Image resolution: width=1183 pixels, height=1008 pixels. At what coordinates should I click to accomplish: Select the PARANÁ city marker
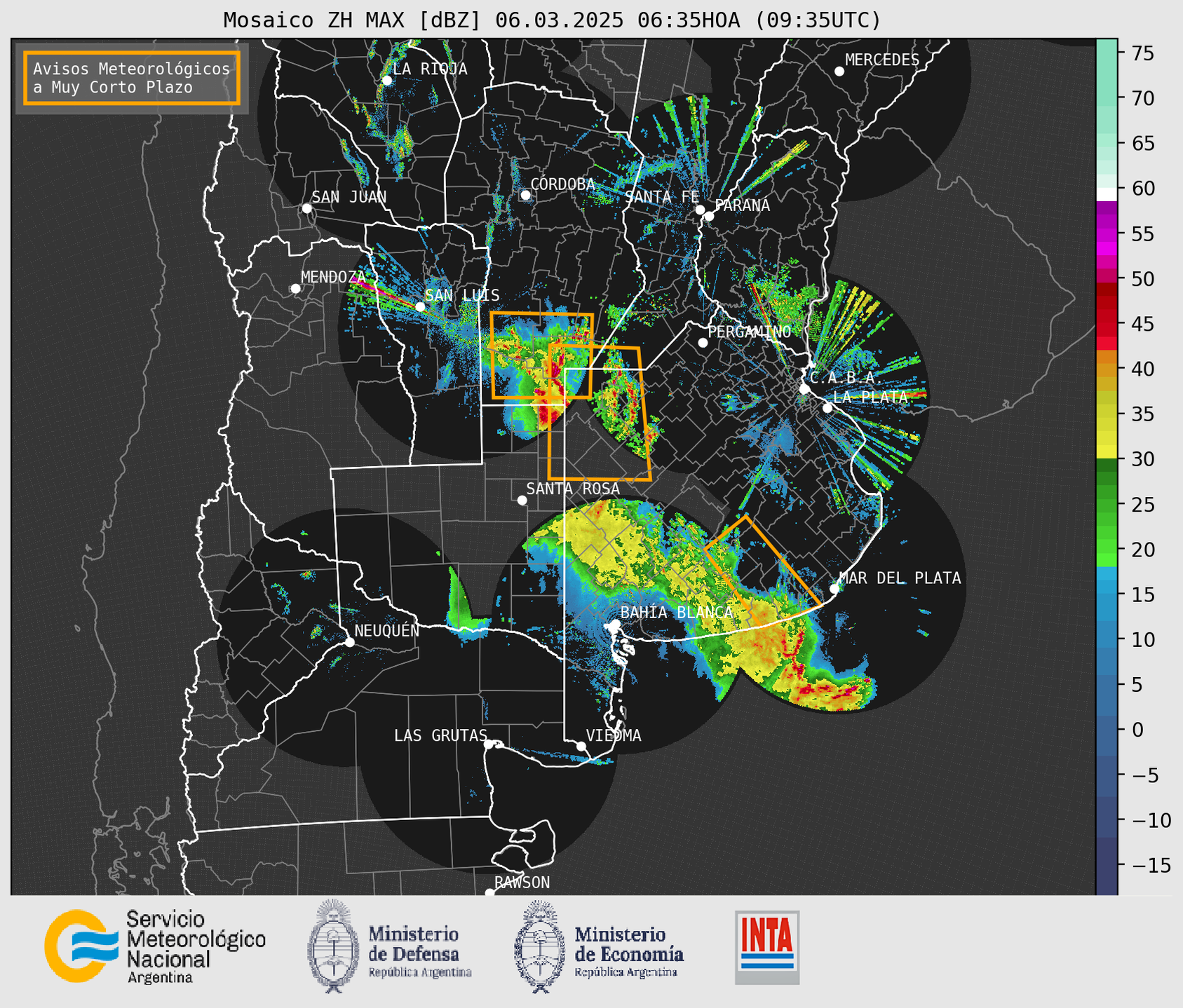(x=709, y=216)
